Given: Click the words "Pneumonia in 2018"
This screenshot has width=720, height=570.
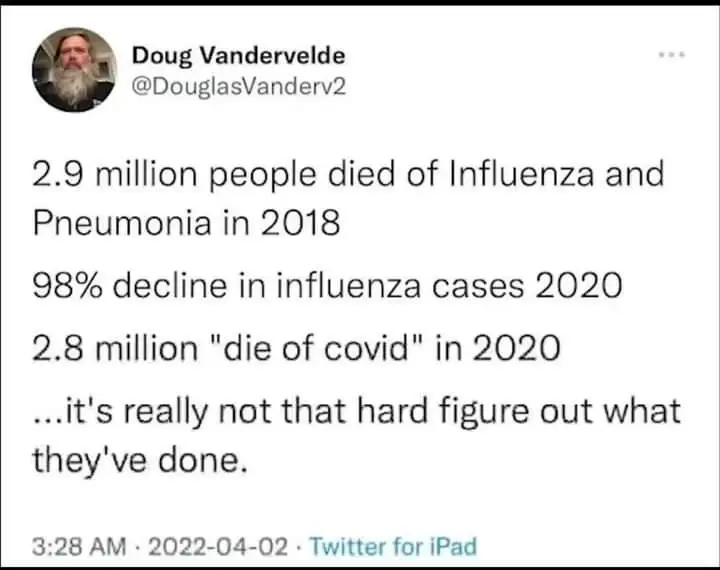Looking at the screenshot, I should [187, 221].
